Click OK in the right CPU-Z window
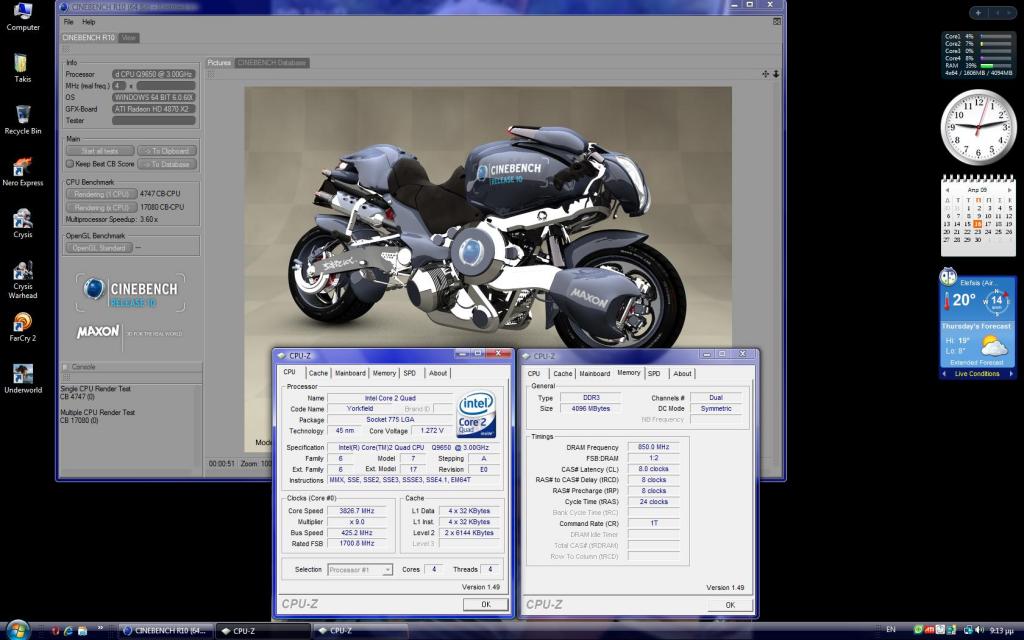Image resolution: width=1024 pixels, height=640 pixels. click(730, 605)
